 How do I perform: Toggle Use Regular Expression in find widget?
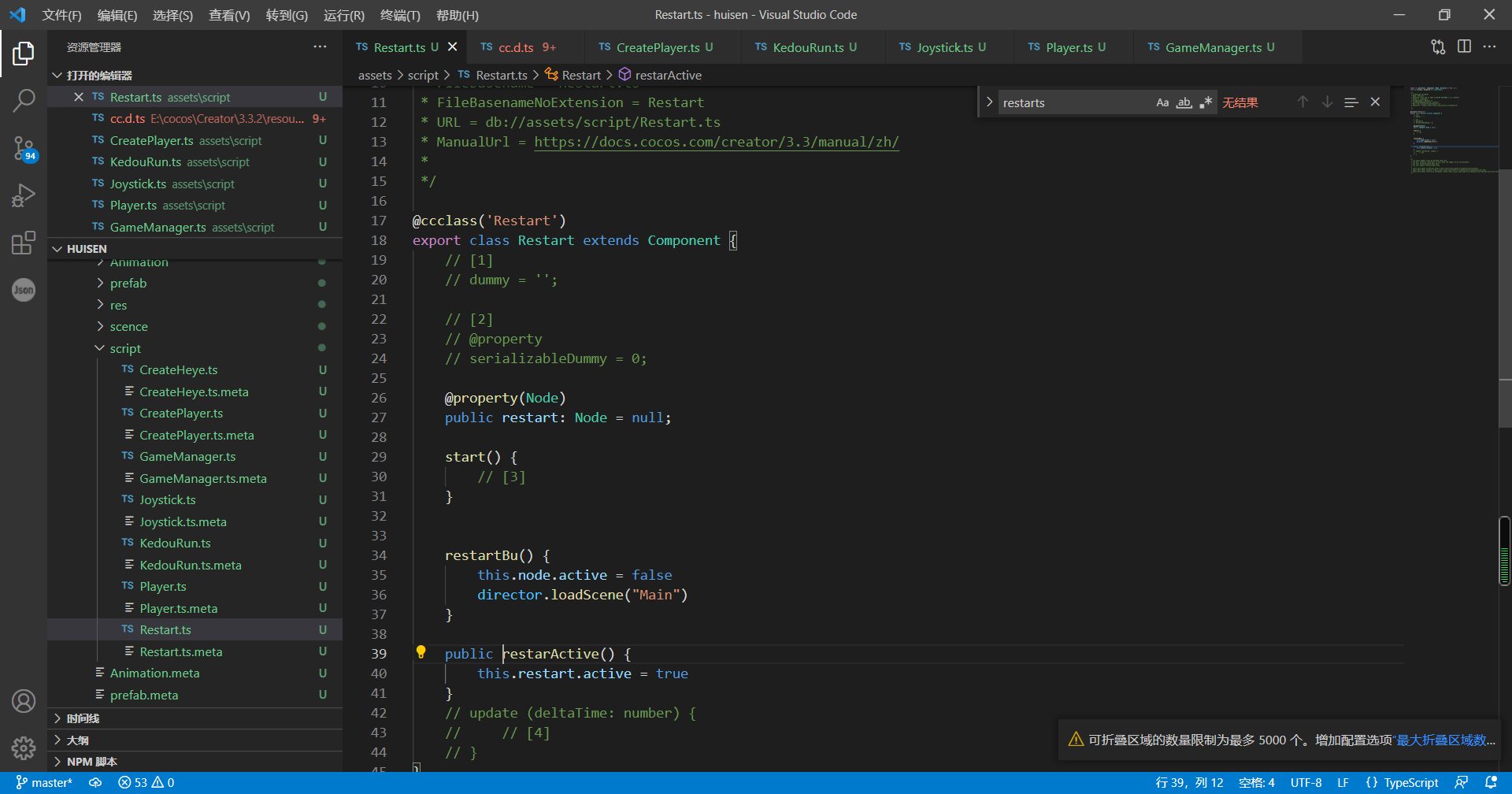(x=1205, y=102)
